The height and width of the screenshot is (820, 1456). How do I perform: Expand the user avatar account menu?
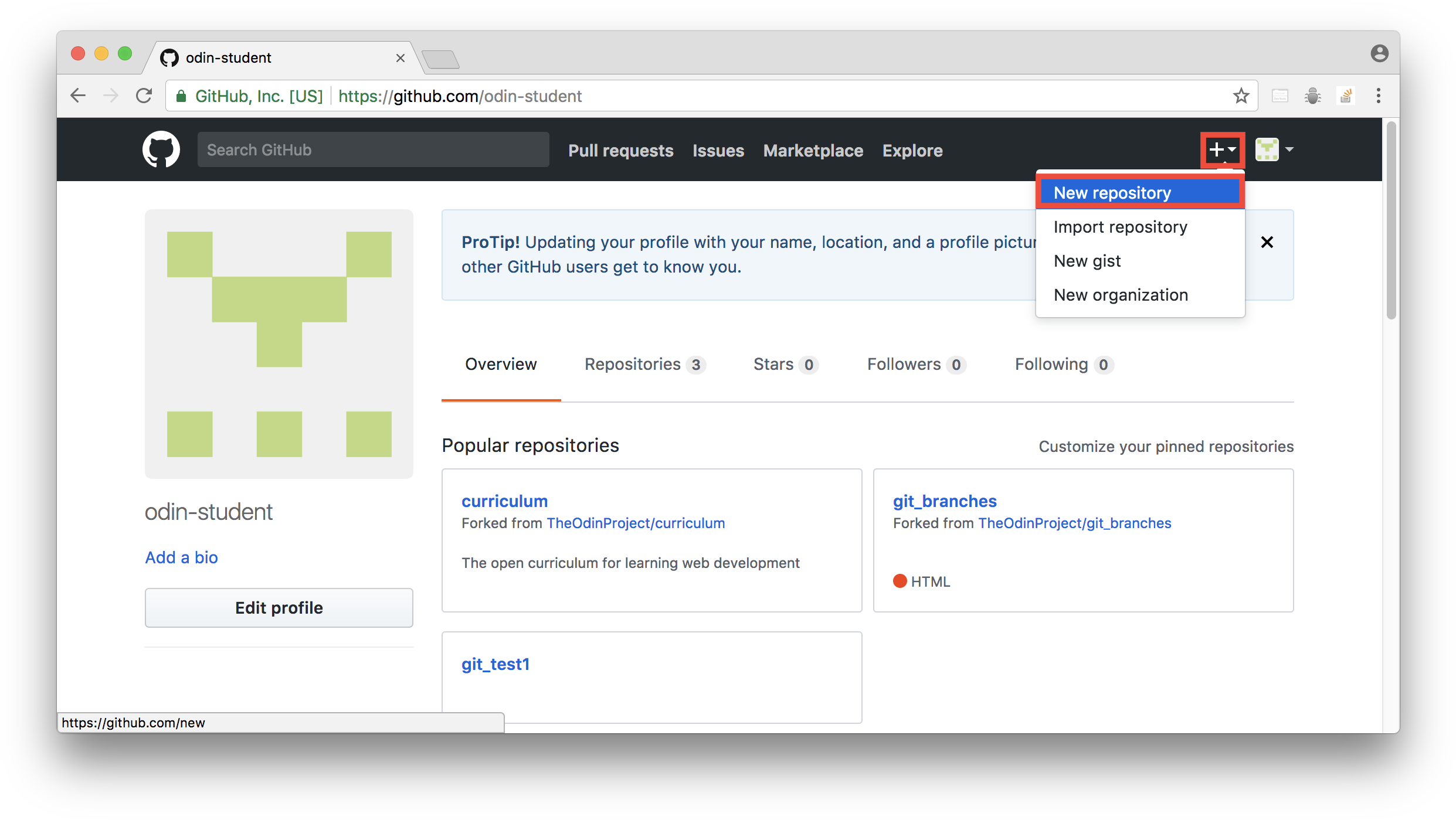coord(1274,149)
